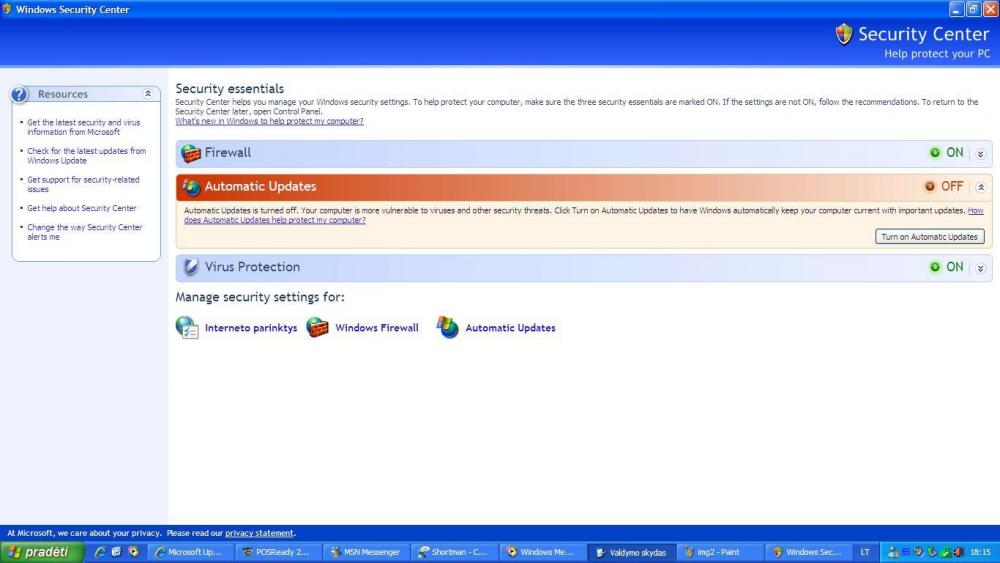The height and width of the screenshot is (563, 1000).
Task: Open Get help about Security Center link
Action: (x=82, y=208)
